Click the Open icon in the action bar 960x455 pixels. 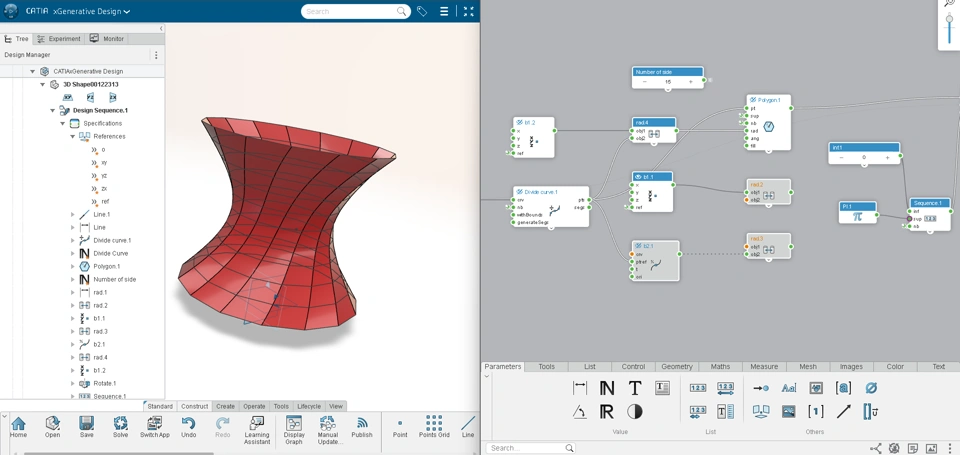[52, 423]
